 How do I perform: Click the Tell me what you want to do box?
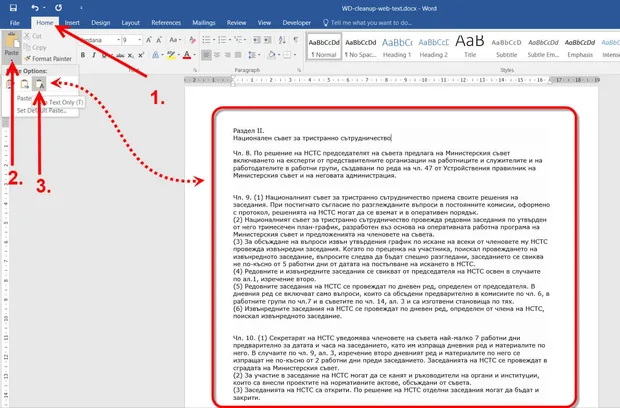368,23
